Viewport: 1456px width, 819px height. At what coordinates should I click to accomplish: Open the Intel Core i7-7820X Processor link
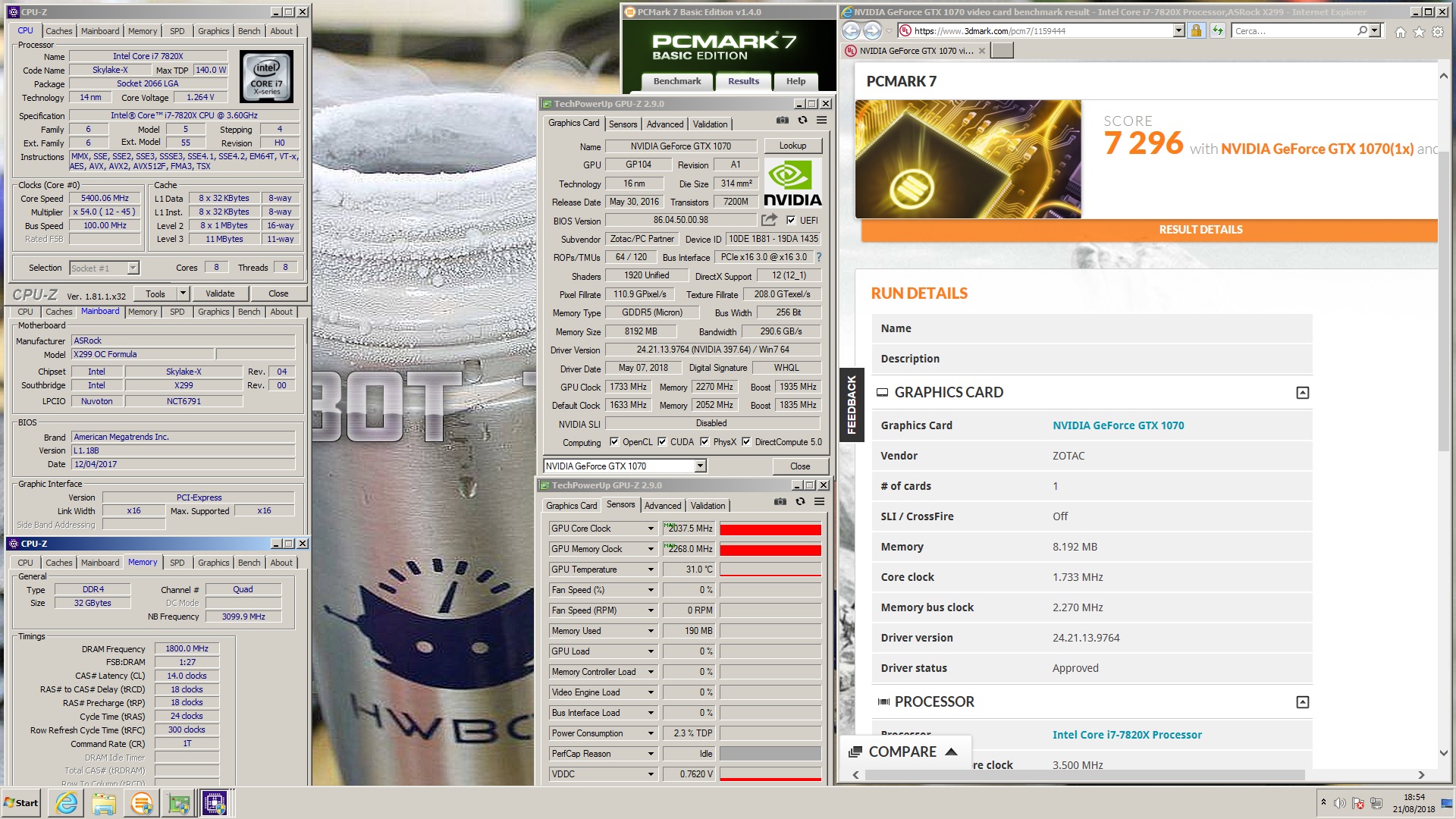(x=1127, y=735)
